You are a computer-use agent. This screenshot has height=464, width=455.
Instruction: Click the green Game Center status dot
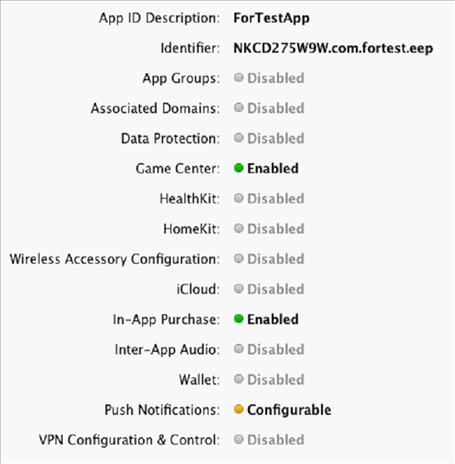click(x=239, y=168)
